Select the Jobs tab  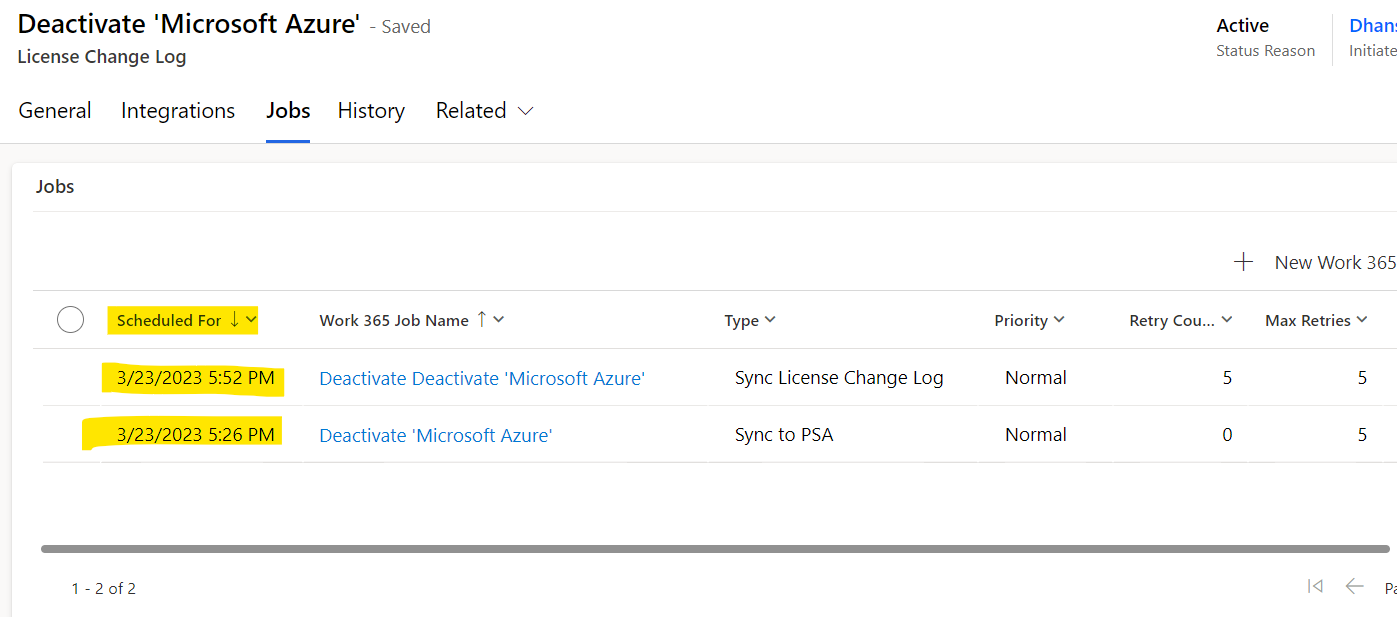click(288, 111)
